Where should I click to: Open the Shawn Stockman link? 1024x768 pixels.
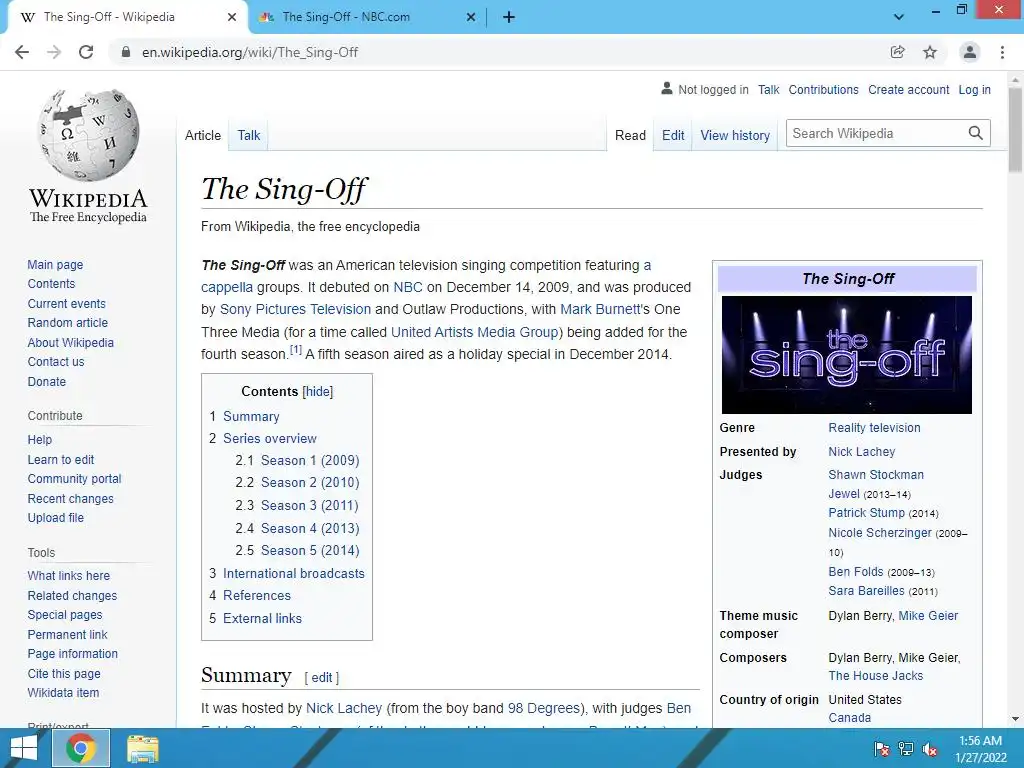tap(876, 475)
